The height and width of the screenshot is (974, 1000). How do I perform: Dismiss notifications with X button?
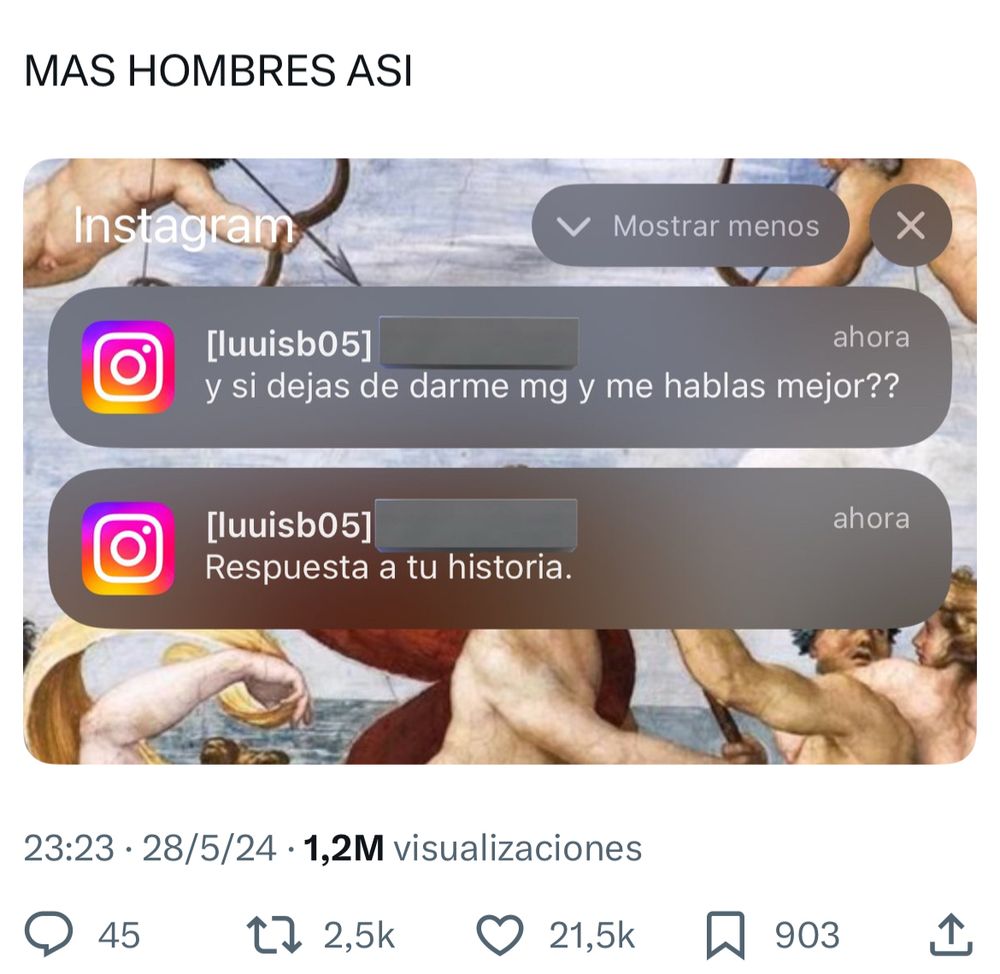tap(910, 225)
